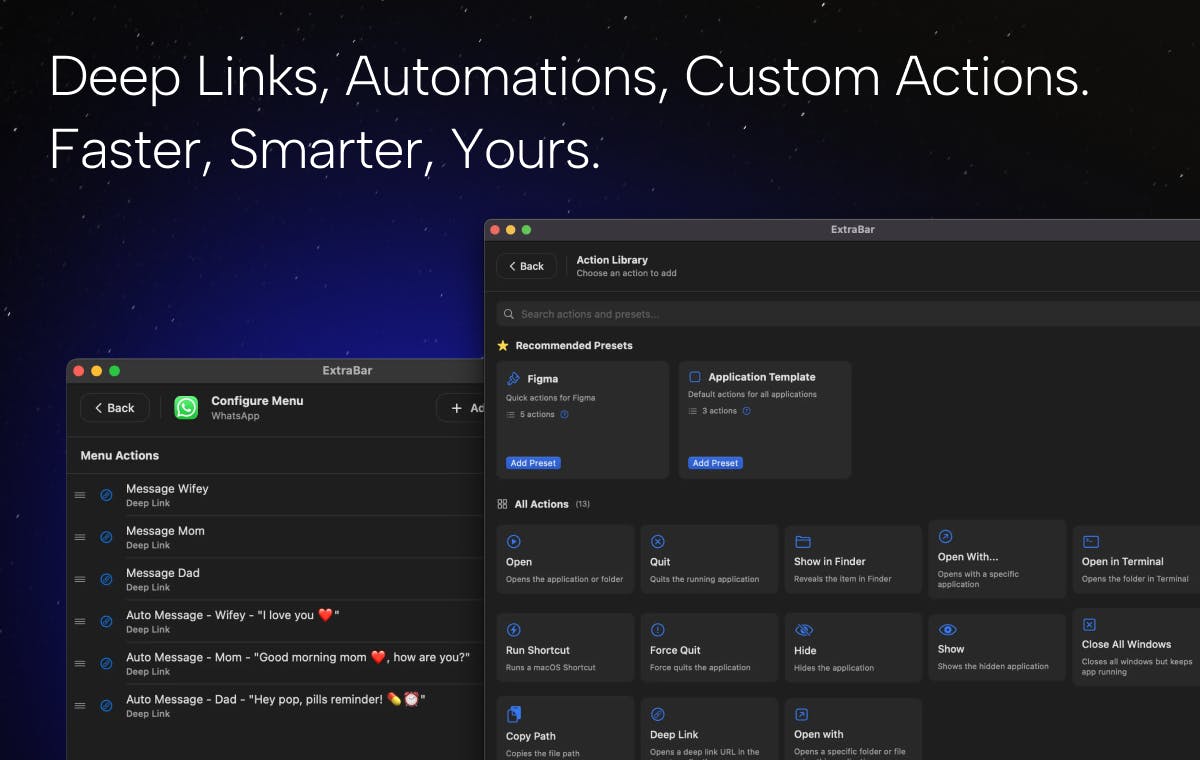Choose the Quit action icon
The image size is (1200, 760).
(658, 541)
